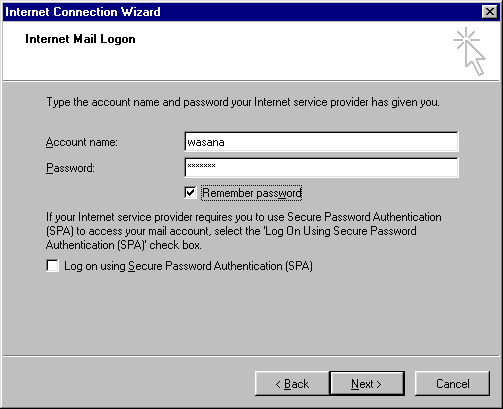The image size is (503, 409).
Task: Click the wasana text in account field
Action: 206,142
